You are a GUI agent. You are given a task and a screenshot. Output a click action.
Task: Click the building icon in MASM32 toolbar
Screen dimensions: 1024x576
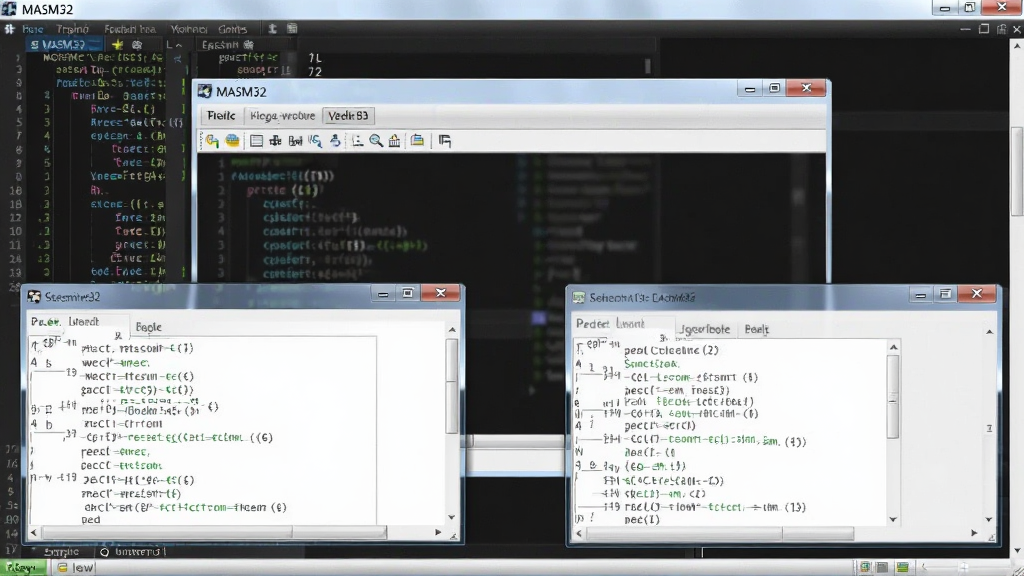click(x=394, y=140)
